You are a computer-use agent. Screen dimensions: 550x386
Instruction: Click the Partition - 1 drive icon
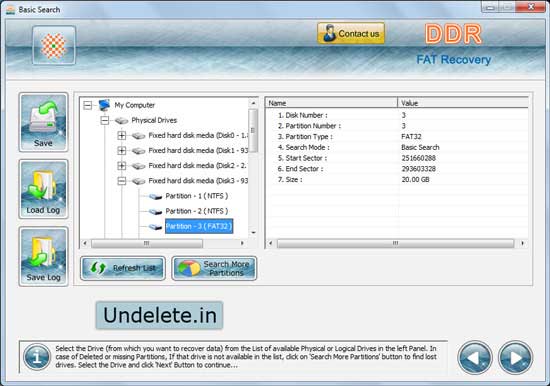point(155,197)
